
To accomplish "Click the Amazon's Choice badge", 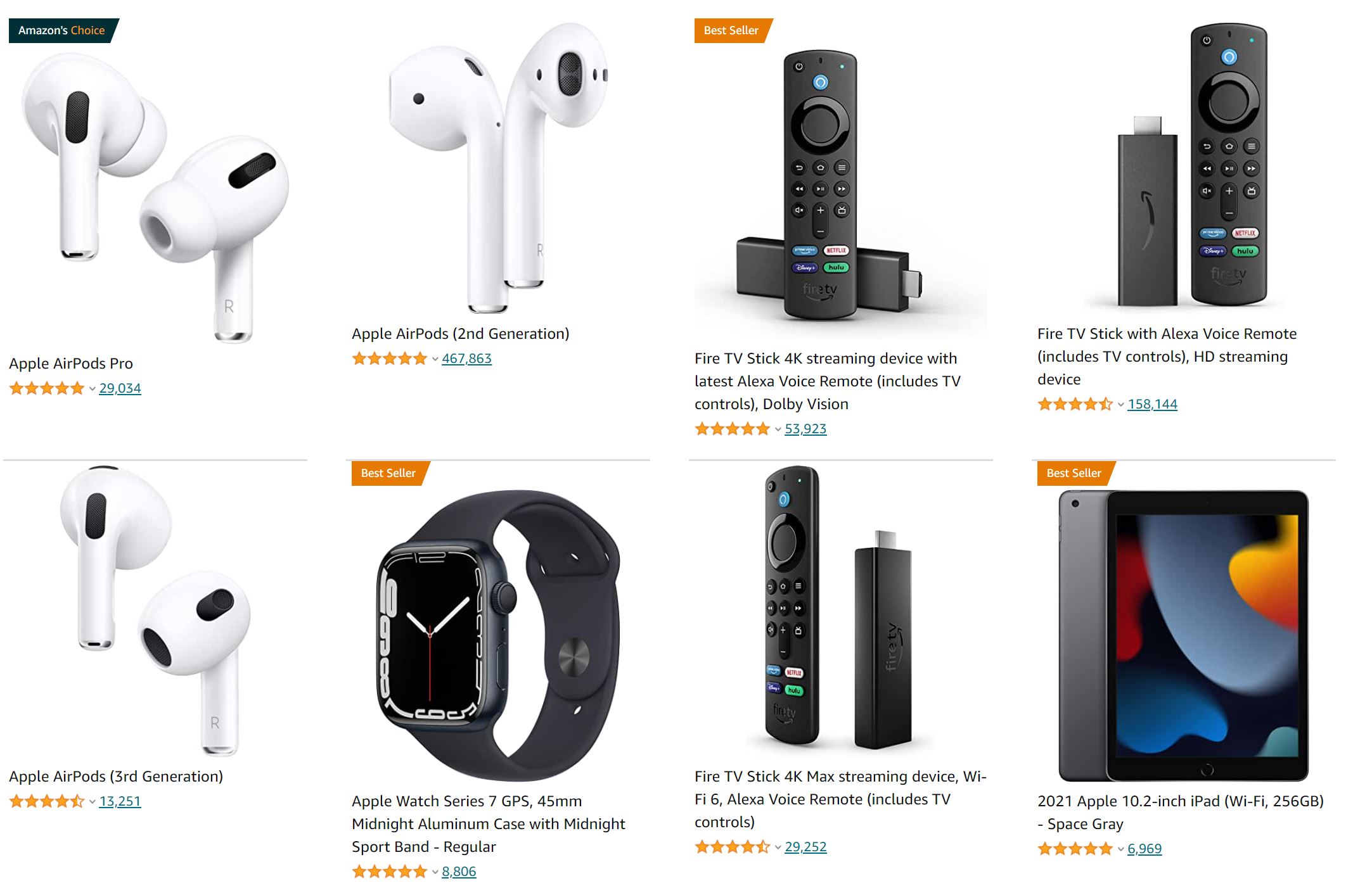I will (63, 30).
